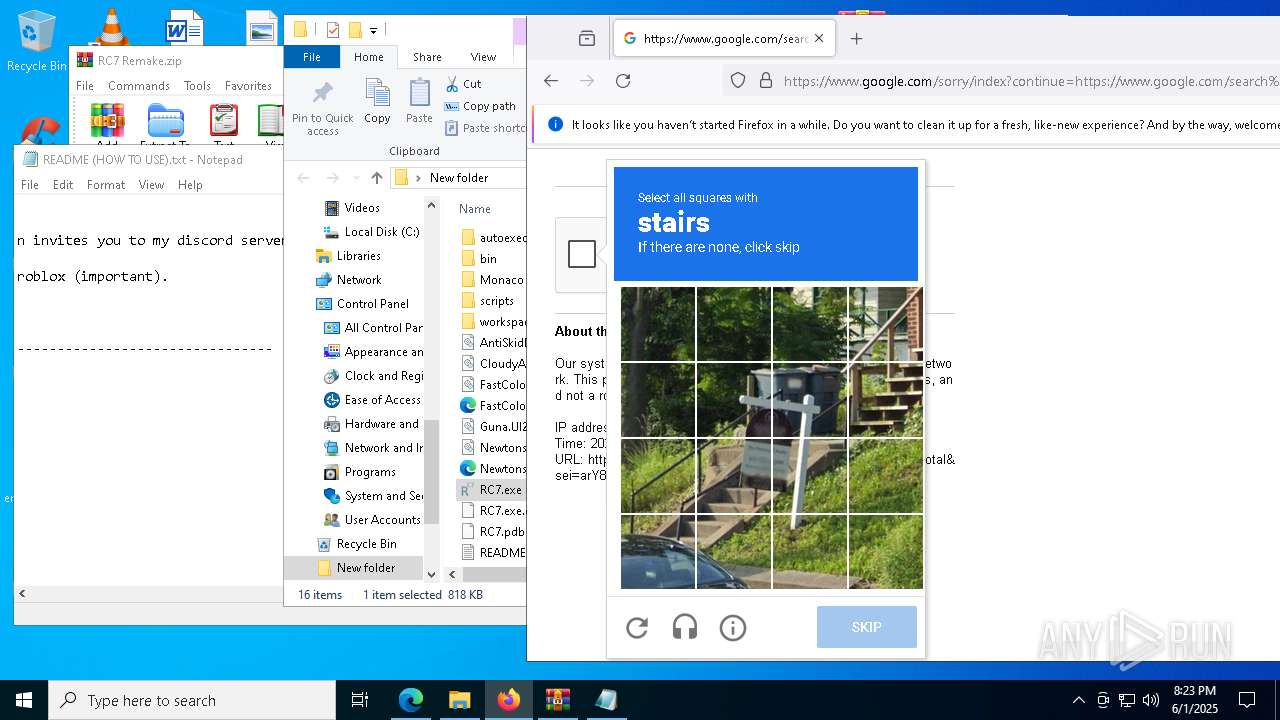Switch to Notepad from the taskbar

[x=606, y=700]
